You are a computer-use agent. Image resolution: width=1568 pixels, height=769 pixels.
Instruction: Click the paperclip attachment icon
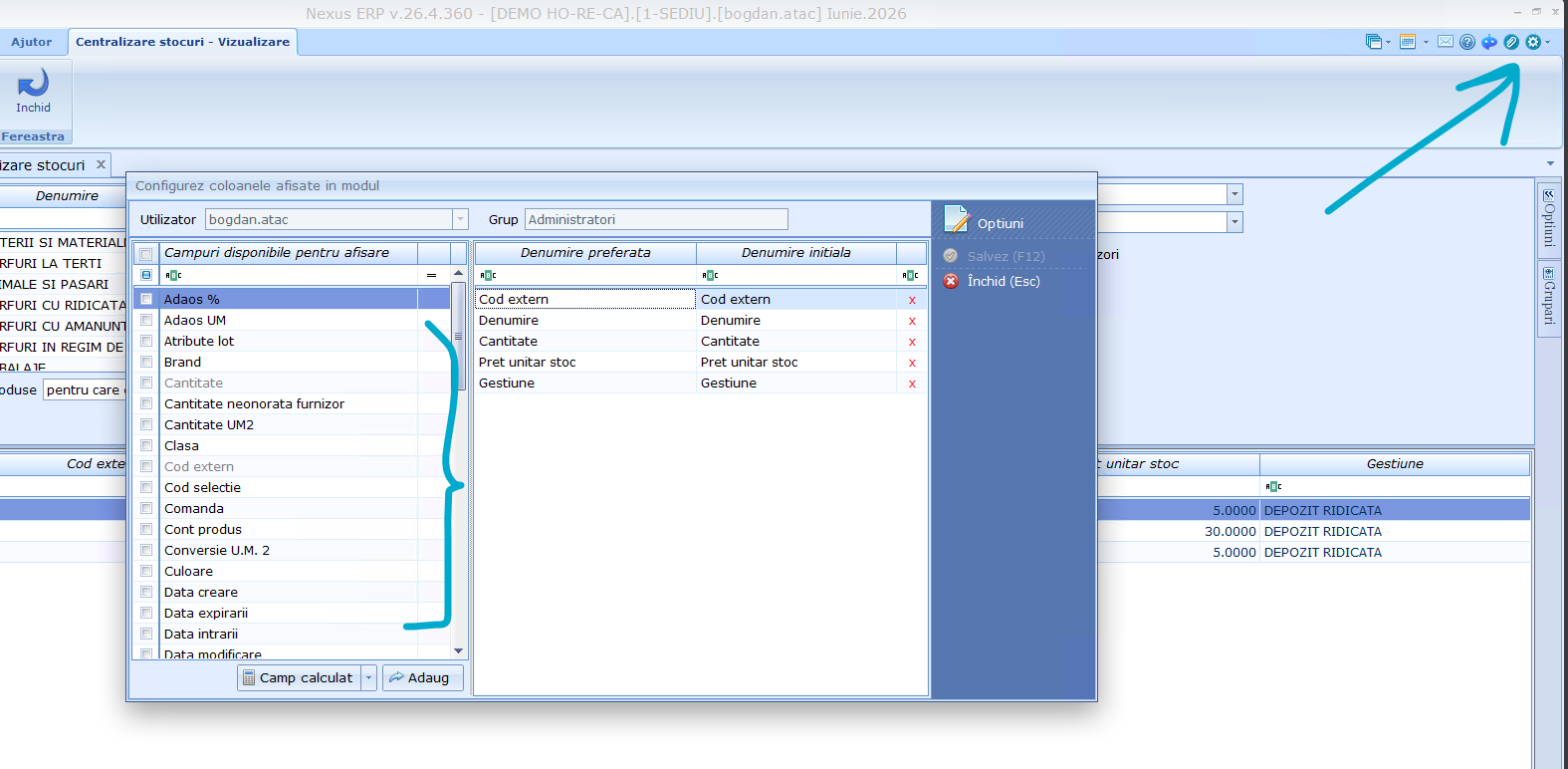tap(1511, 42)
